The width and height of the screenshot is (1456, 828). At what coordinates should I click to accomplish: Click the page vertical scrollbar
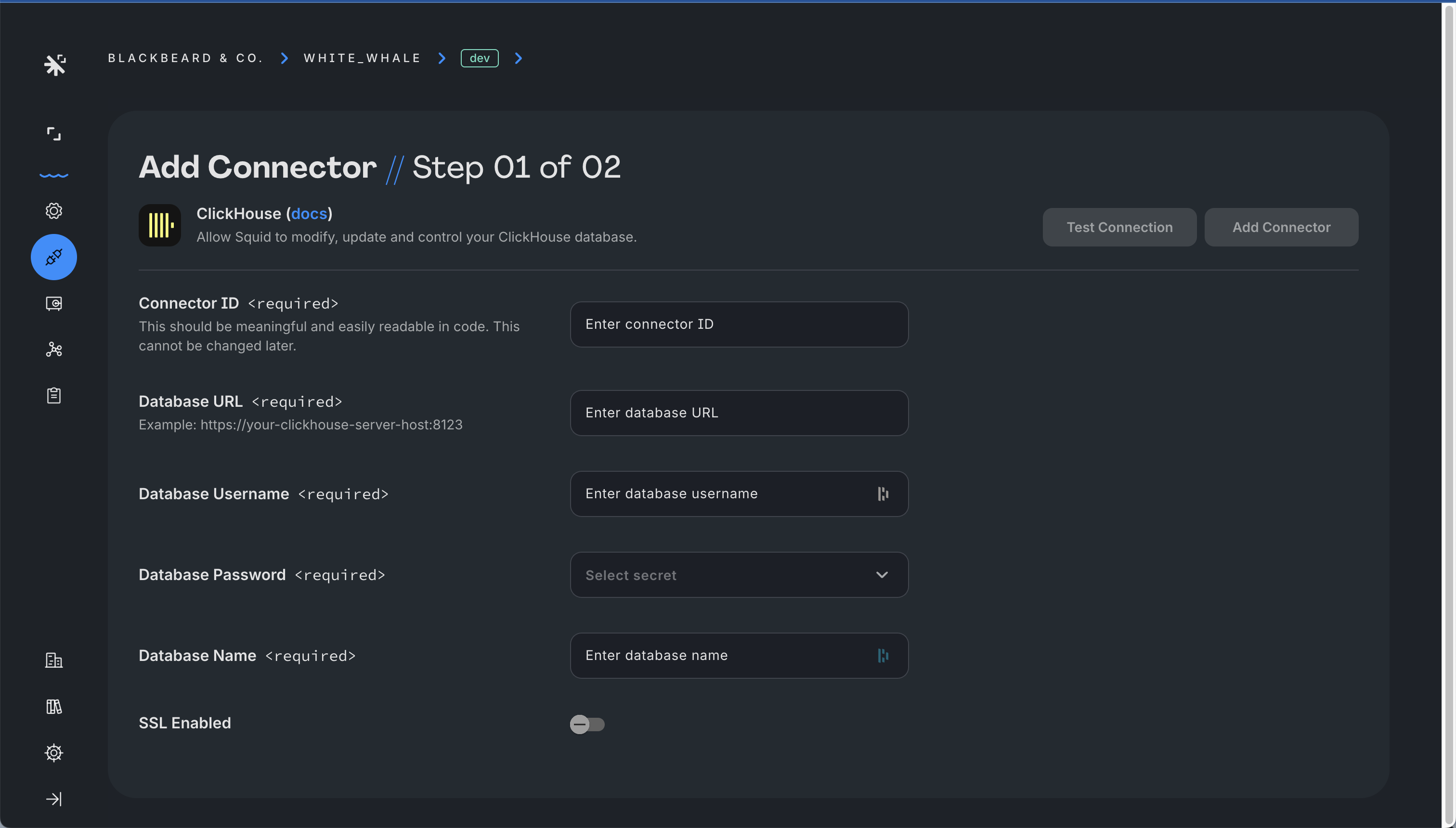(x=1449, y=414)
